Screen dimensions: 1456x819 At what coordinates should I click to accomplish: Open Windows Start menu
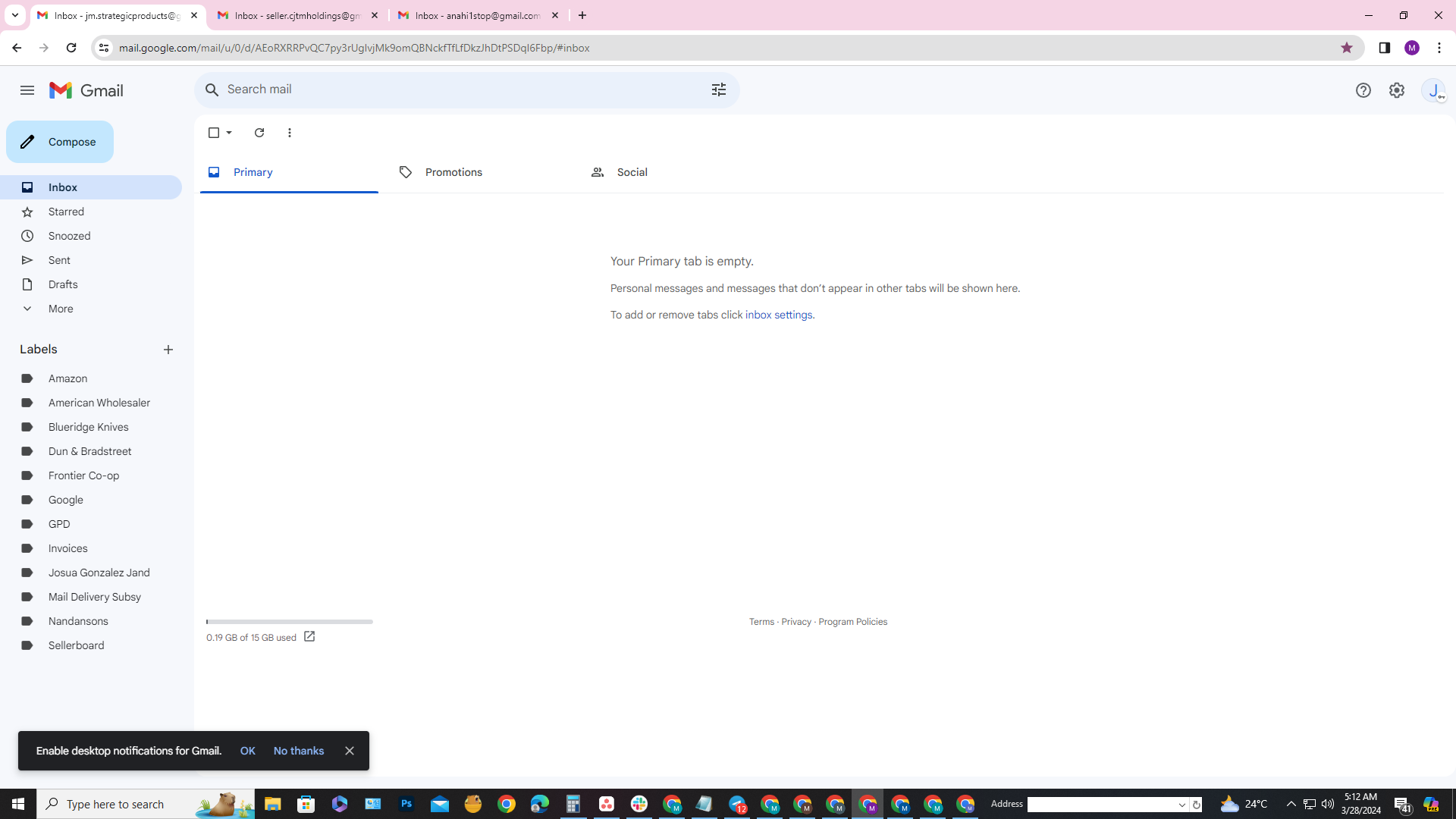coord(18,804)
